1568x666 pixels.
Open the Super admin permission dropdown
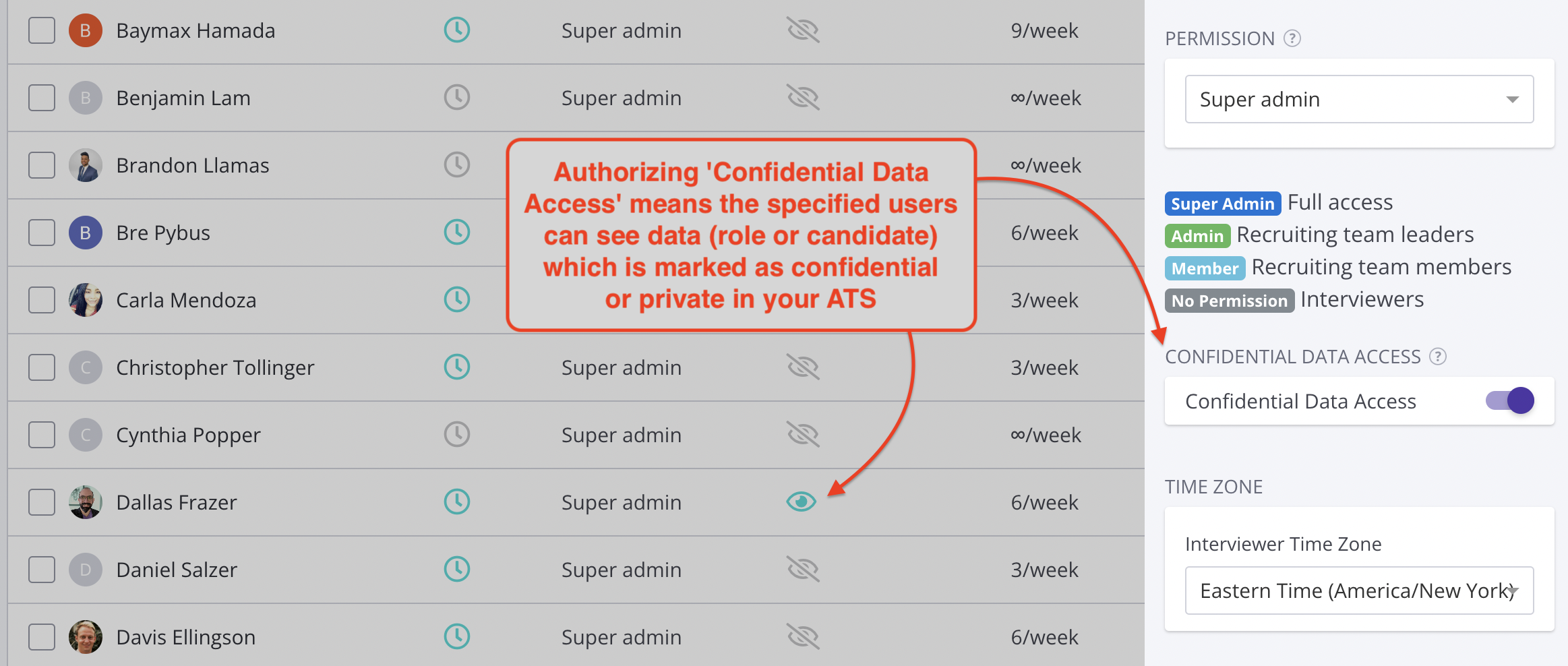[x=1359, y=99]
